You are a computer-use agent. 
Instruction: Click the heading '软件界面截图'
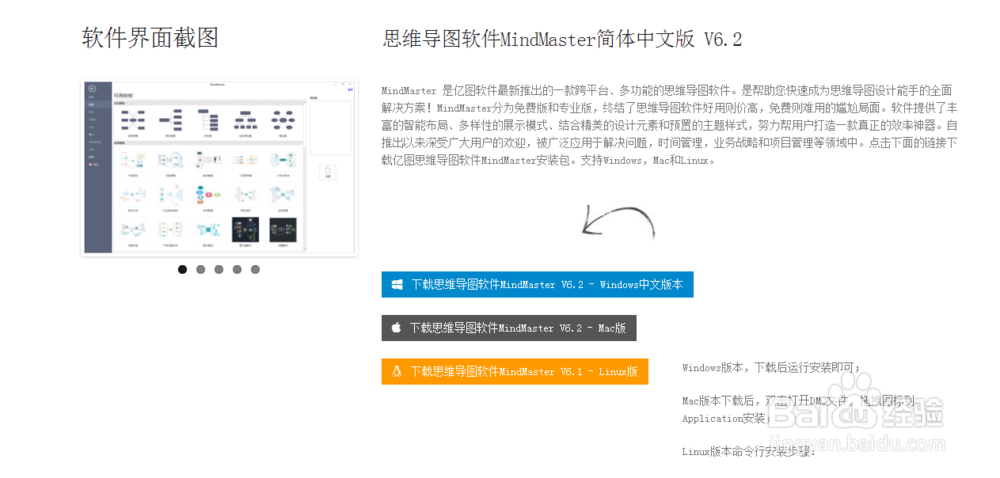[150, 38]
